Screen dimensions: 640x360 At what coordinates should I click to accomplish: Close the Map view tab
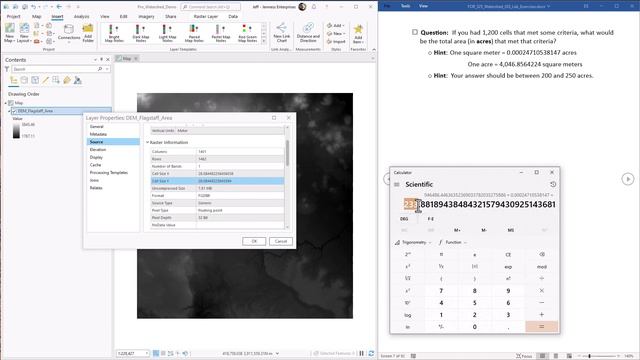coord(136,59)
